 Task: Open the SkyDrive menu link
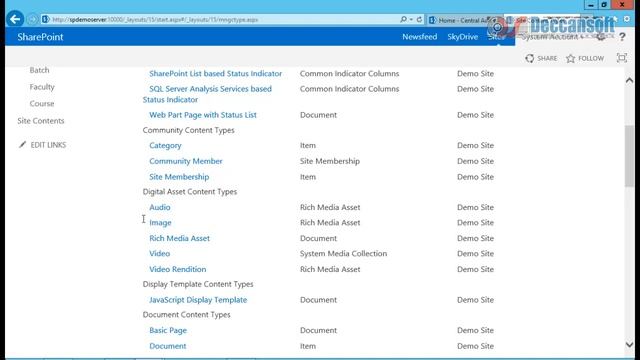[x=462, y=37]
